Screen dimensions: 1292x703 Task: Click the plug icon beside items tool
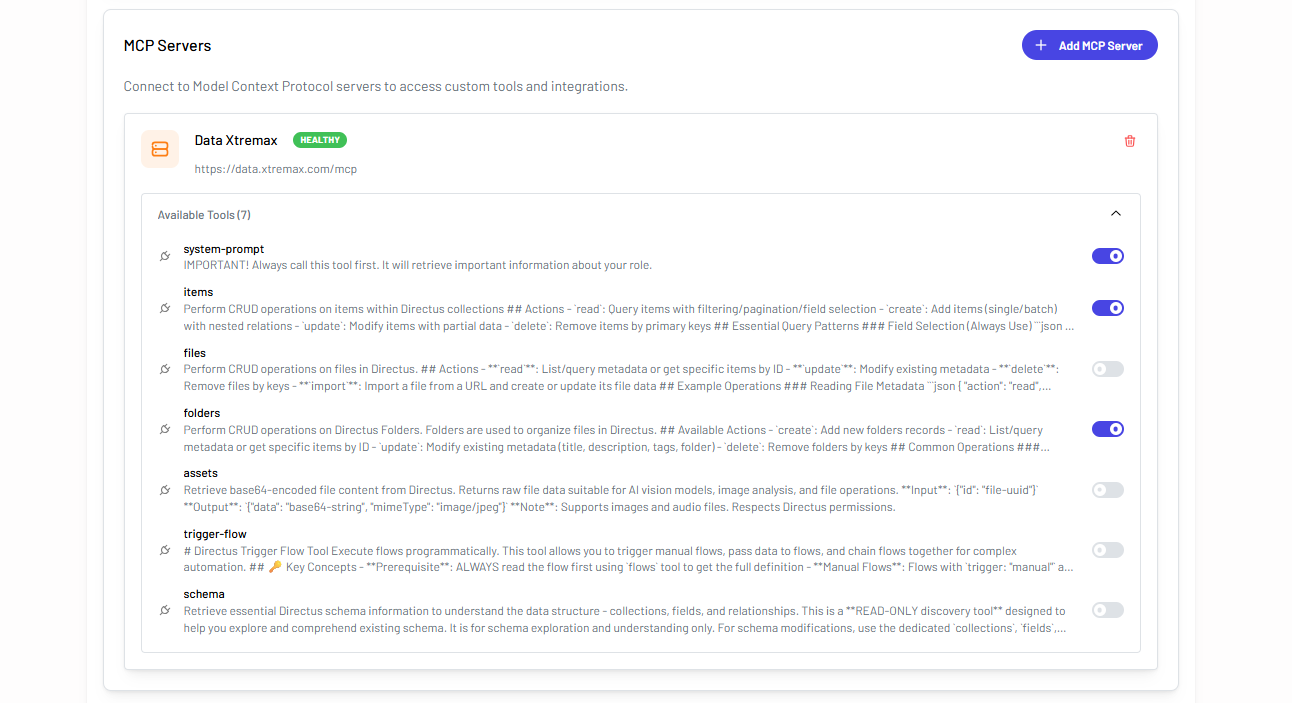pos(165,308)
